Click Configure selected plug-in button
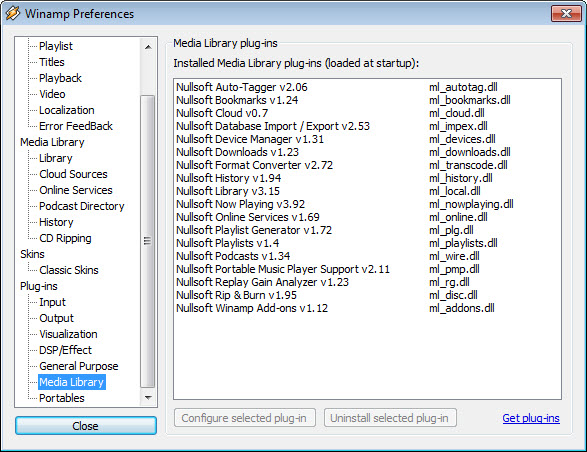This screenshot has height=452, width=587. pos(244,418)
